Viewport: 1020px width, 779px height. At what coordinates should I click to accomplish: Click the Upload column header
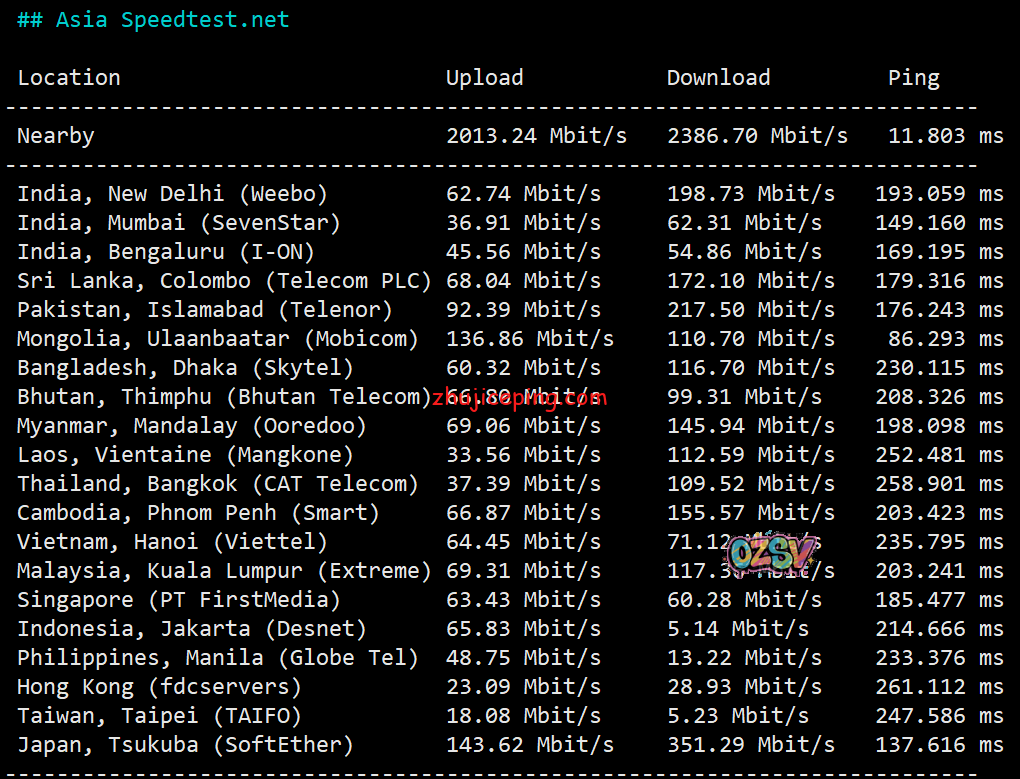click(x=484, y=78)
